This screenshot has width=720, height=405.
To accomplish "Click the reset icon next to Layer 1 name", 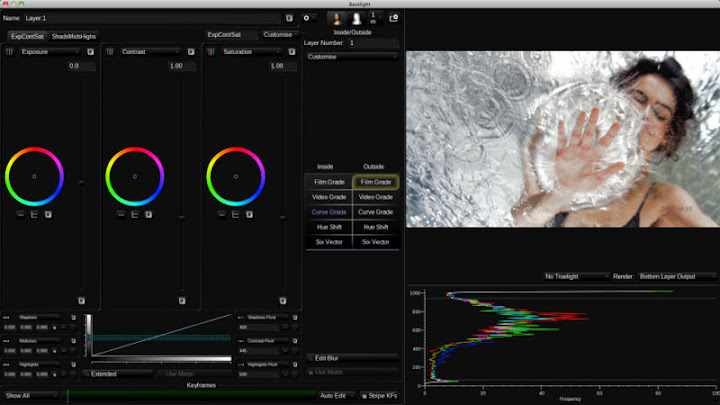I will (289, 18).
